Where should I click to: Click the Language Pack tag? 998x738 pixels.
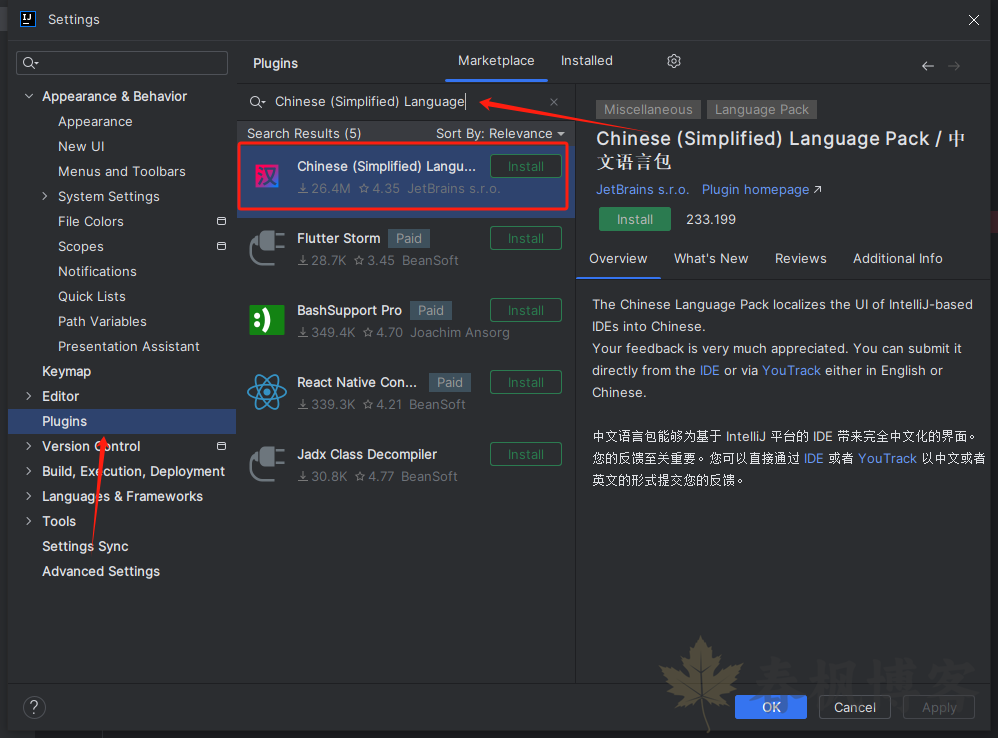coord(761,109)
